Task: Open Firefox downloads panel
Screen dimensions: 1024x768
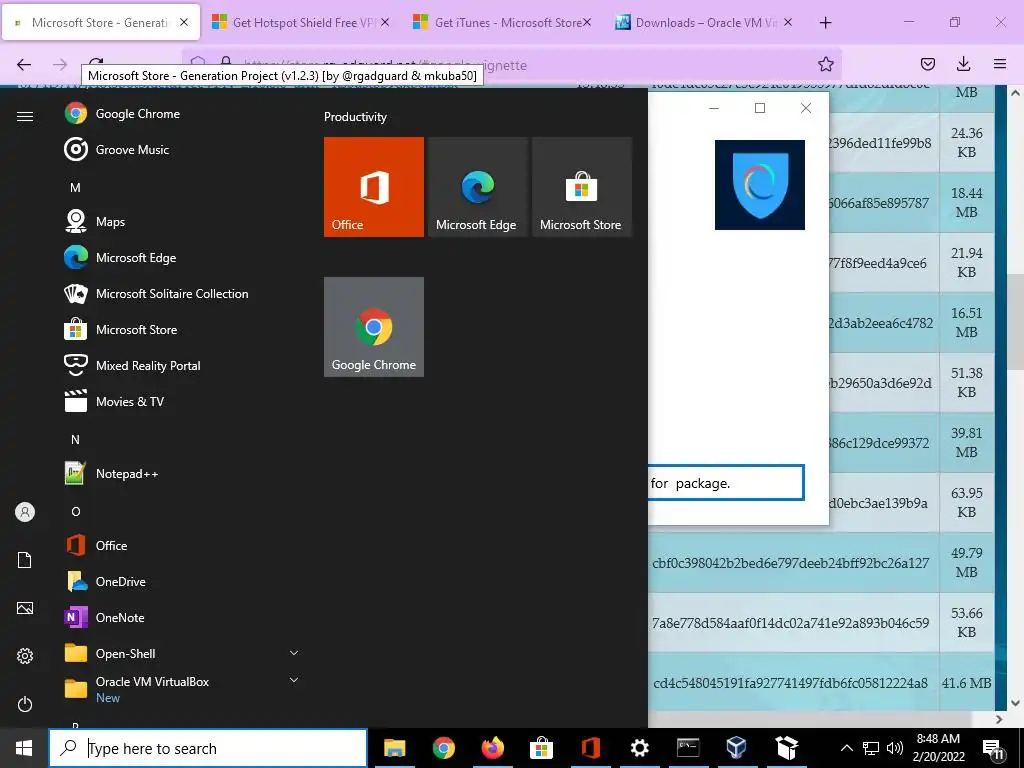Action: point(963,64)
